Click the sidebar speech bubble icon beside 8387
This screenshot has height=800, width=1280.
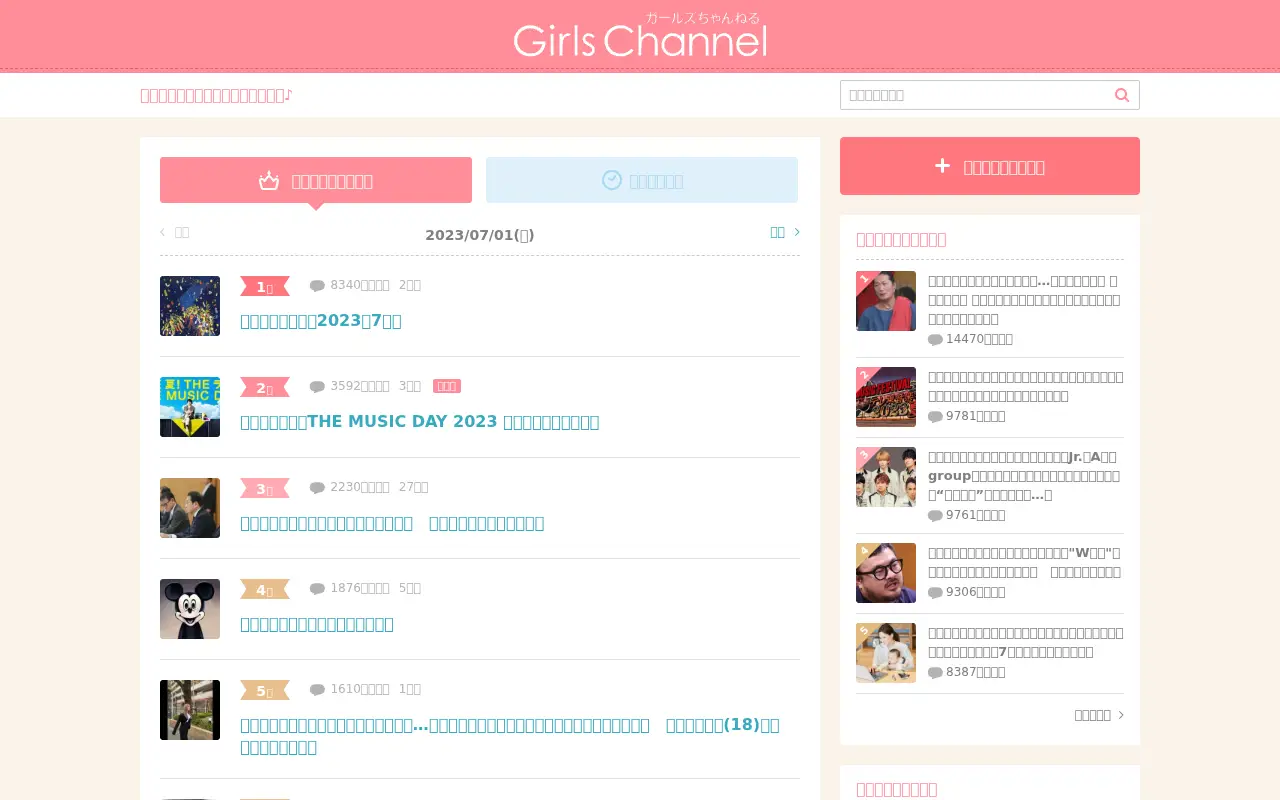pyautogui.click(x=935, y=673)
